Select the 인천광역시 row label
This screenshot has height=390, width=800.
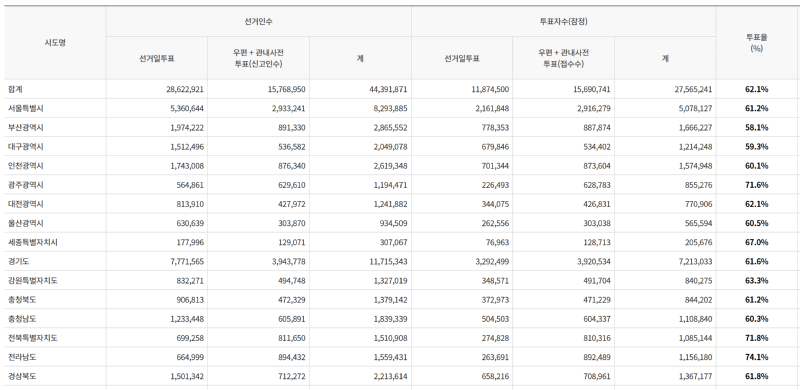[26, 166]
